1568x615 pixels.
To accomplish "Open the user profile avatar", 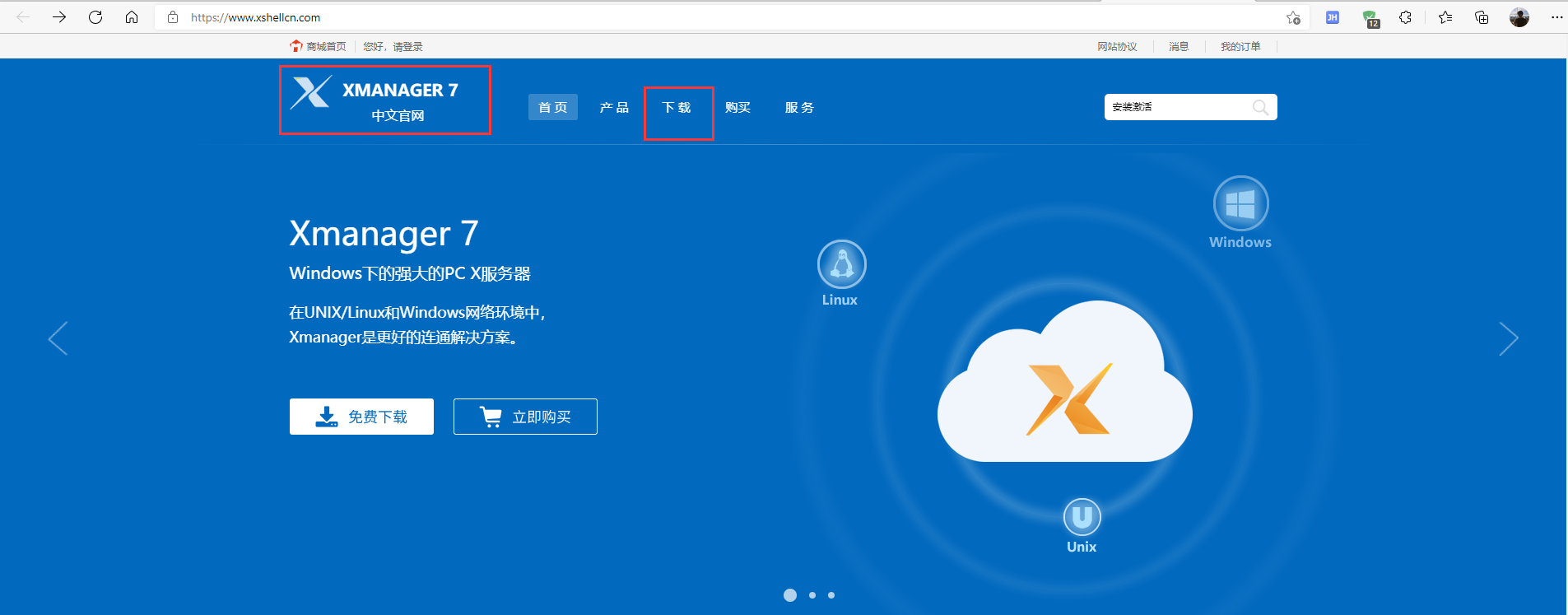I will pyautogui.click(x=1519, y=17).
